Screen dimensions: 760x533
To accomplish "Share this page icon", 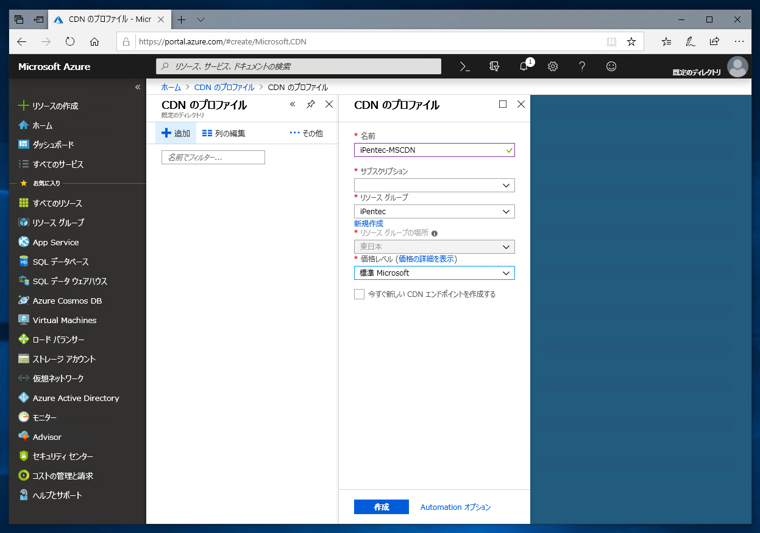I will tap(714, 42).
